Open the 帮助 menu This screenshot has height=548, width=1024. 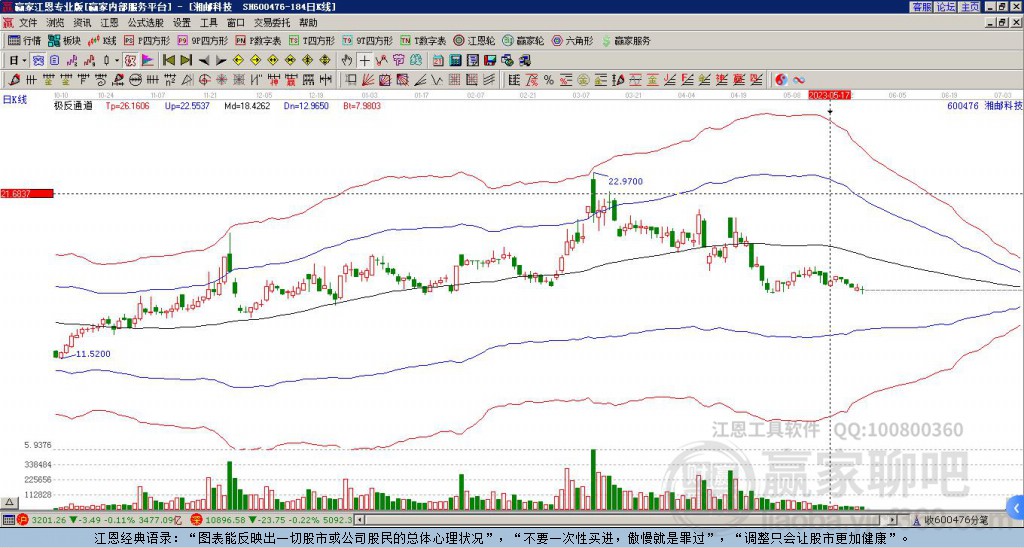tap(308, 23)
